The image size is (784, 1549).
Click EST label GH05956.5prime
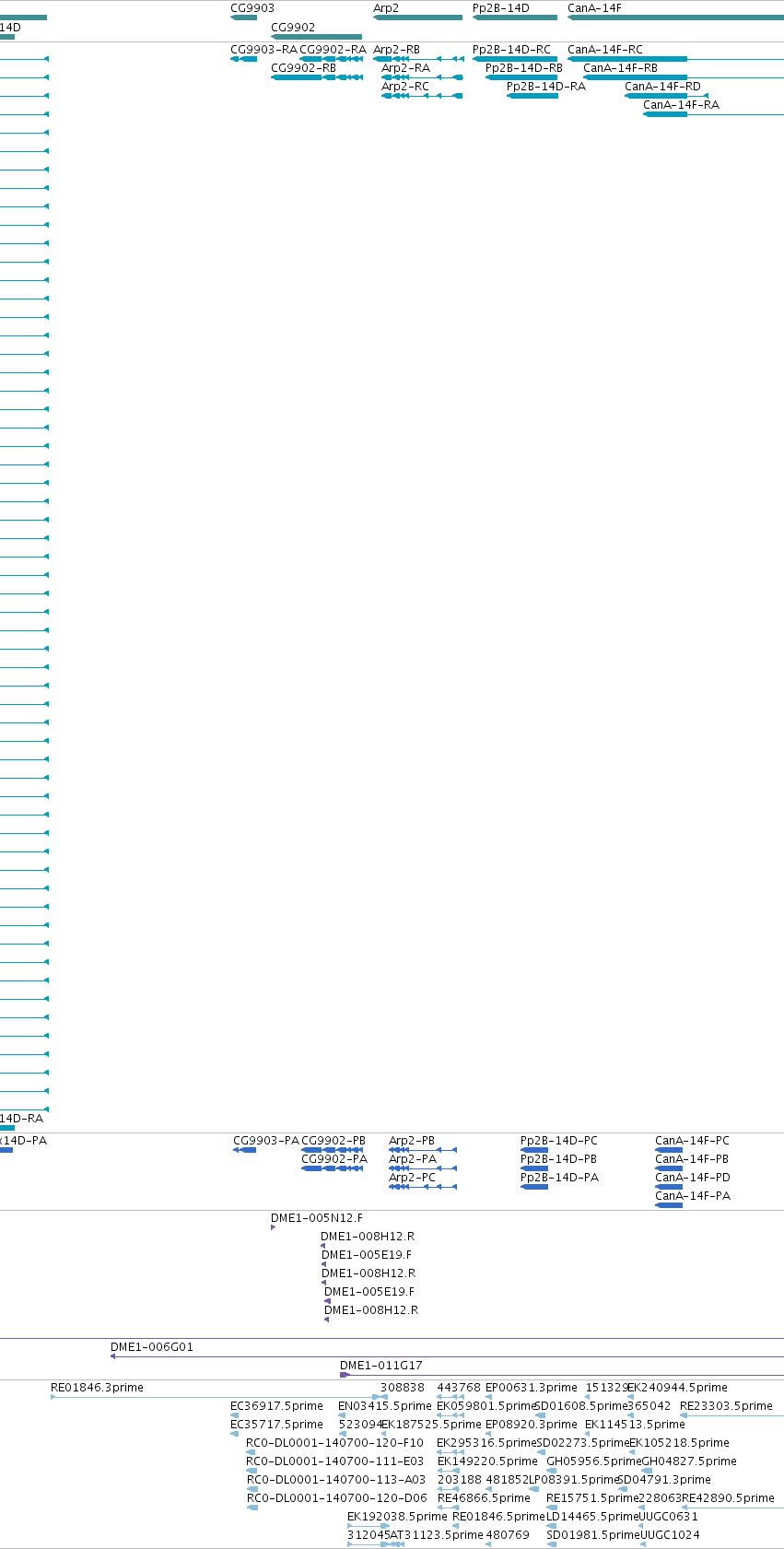click(593, 1461)
